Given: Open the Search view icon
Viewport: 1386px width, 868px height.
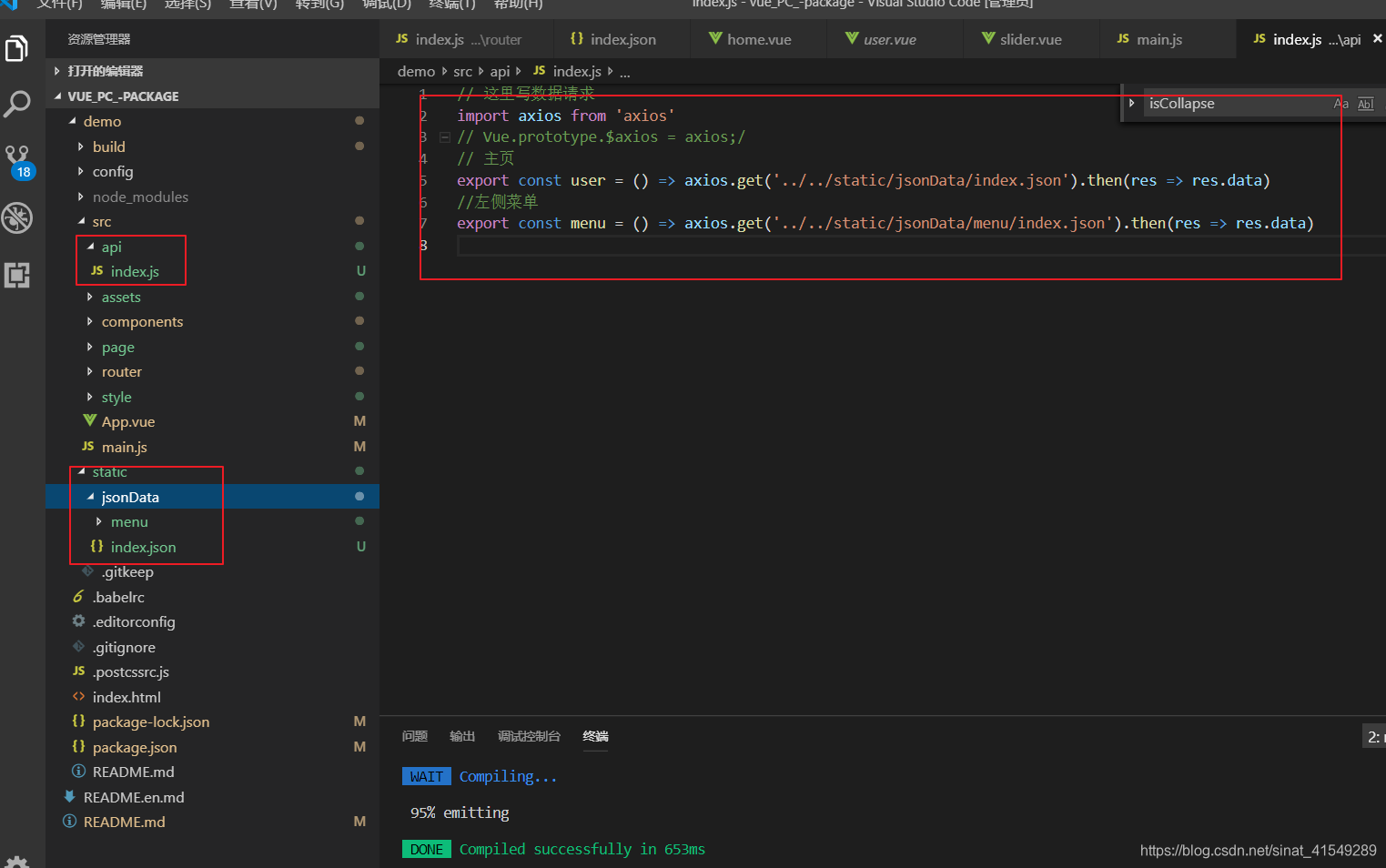Looking at the screenshot, I should click(17, 104).
